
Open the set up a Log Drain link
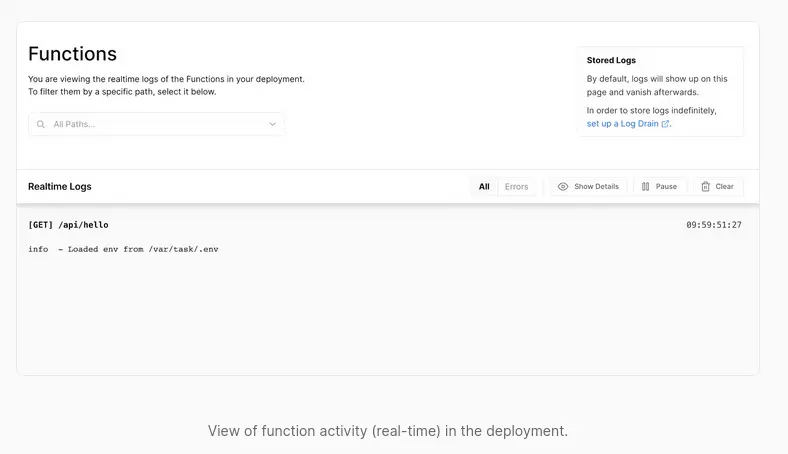pos(623,124)
